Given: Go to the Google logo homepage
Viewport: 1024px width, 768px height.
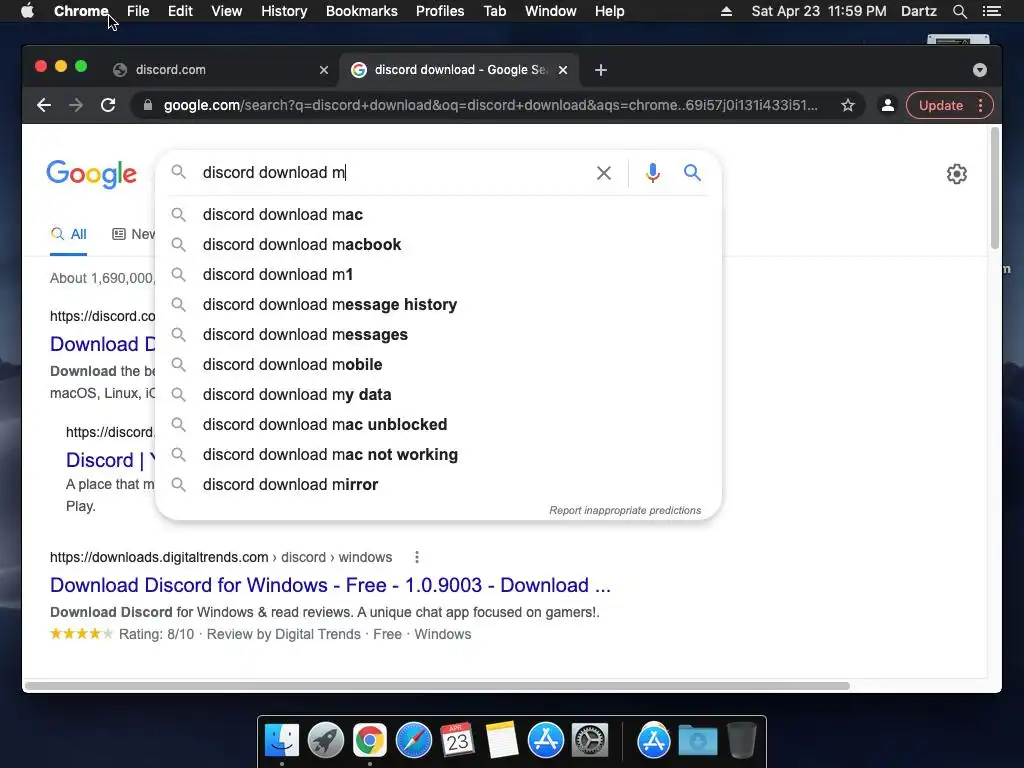Looking at the screenshot, I should 91,174.
